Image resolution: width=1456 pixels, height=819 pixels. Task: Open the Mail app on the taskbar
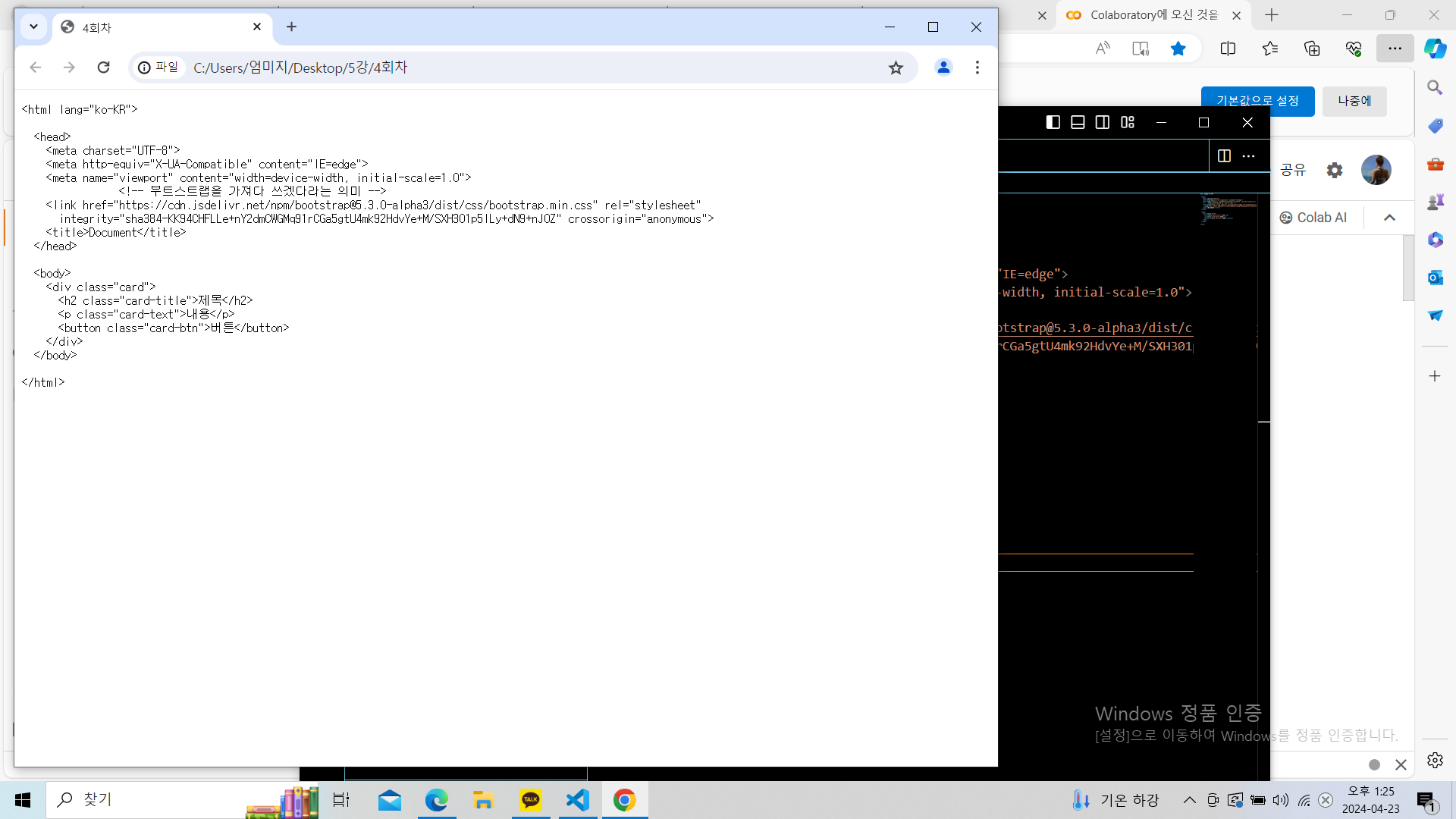[389, 800]
